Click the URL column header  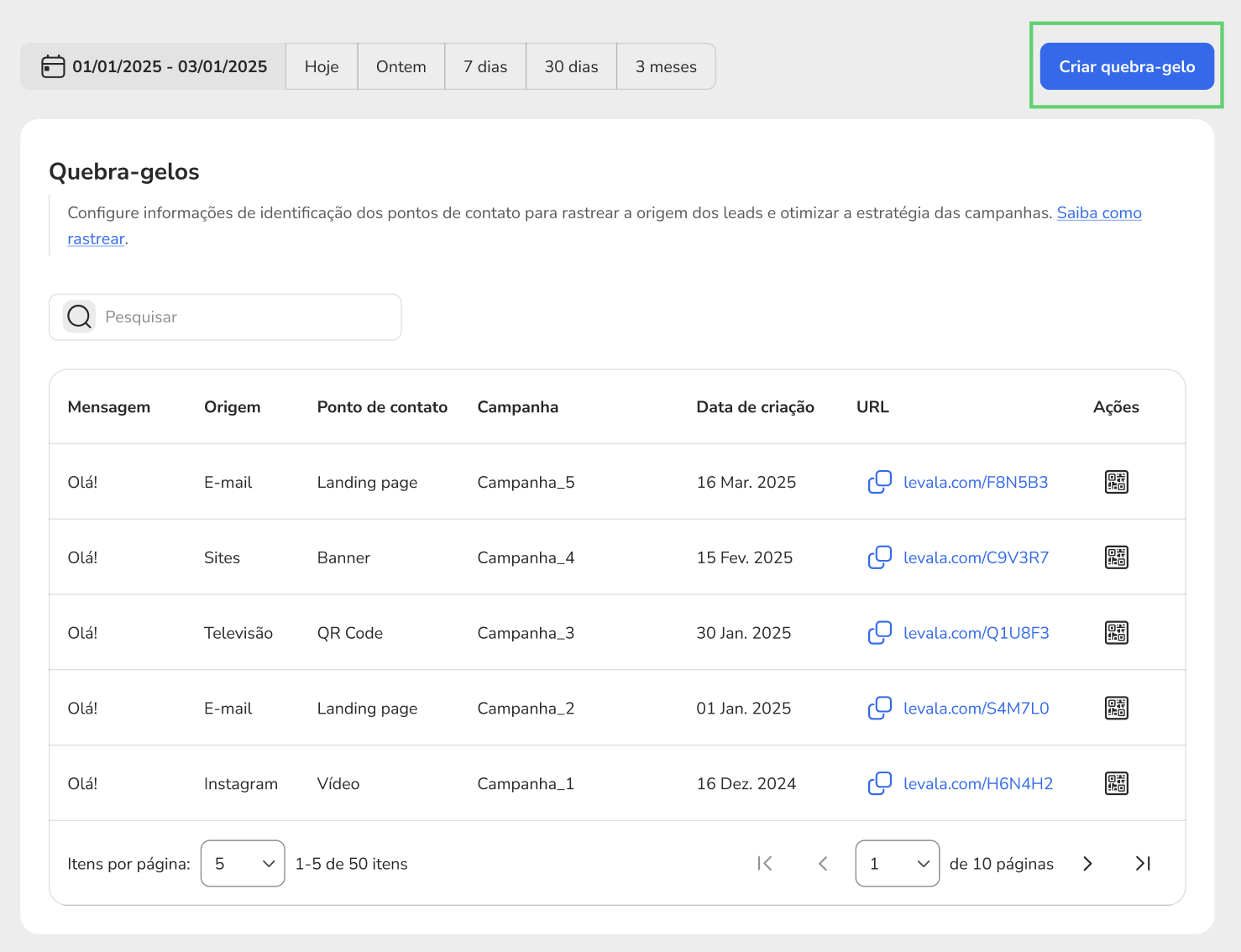tap(872, 407)
